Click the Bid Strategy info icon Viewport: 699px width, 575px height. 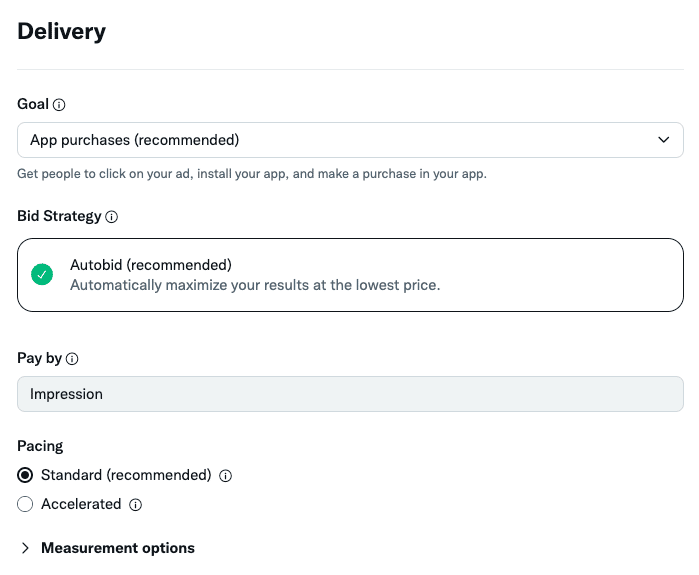click(x=112, y=217)
